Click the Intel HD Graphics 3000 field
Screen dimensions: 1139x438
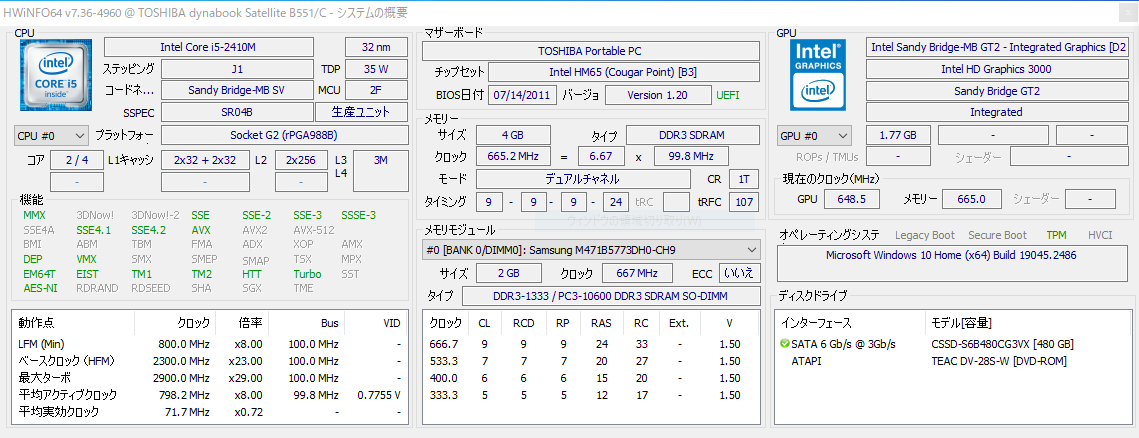[x=996, y=69]
